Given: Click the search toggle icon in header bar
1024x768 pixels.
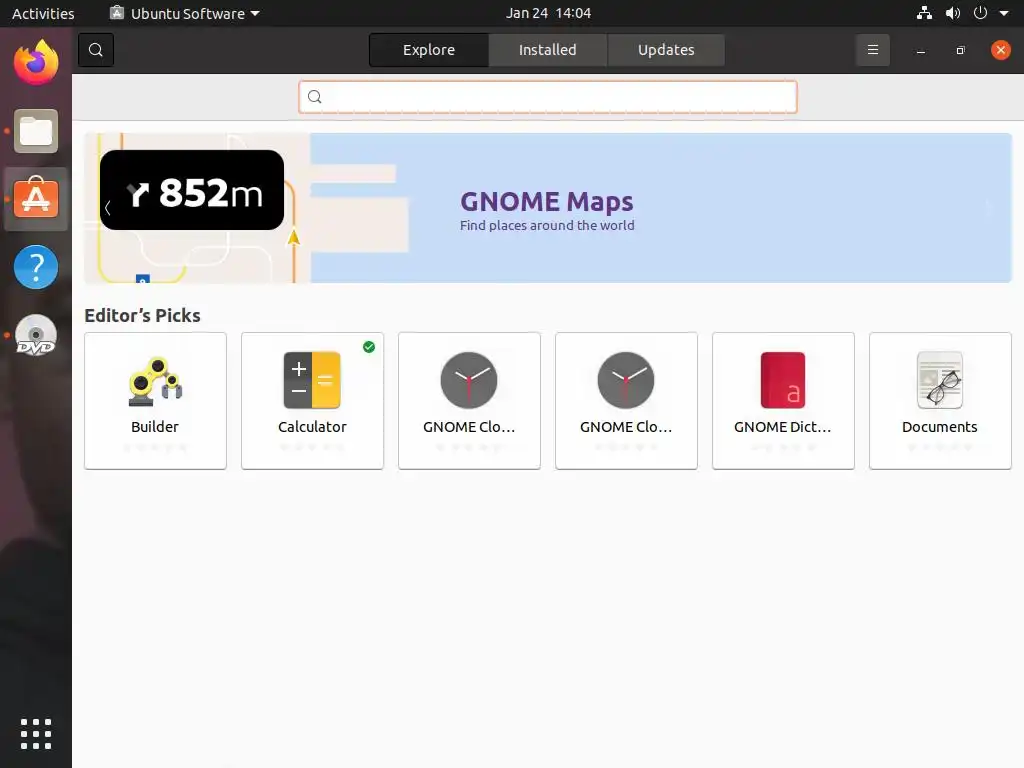Looking at the screenshot, I should [96, 50].
